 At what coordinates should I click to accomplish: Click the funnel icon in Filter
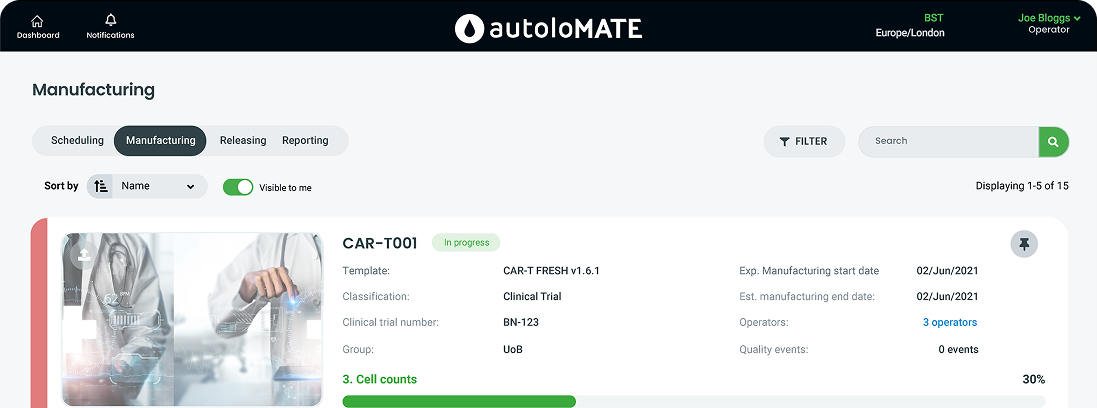pyautogui.click(x=784, y=142)
